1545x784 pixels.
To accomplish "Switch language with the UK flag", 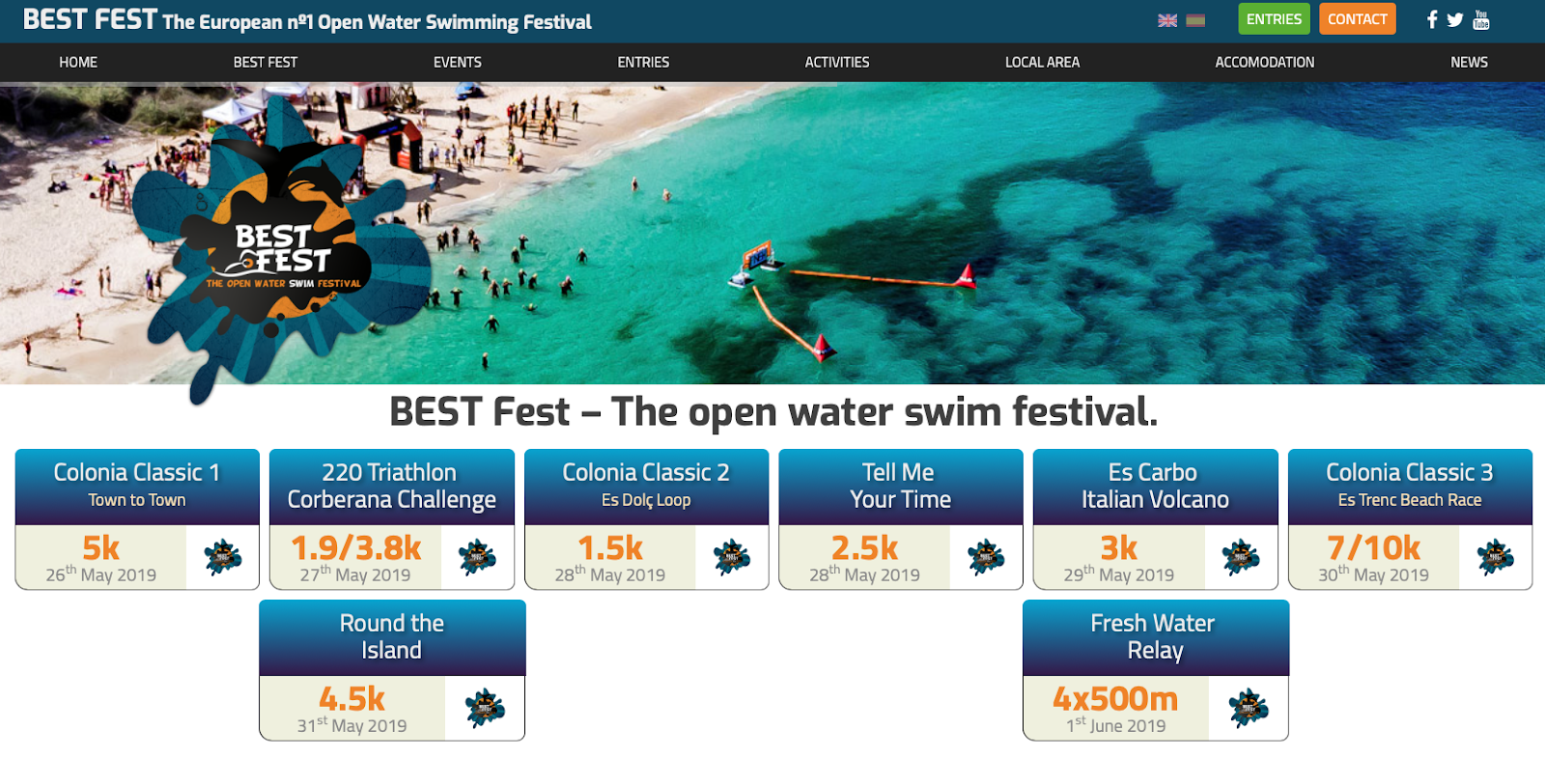I will tap(1167, 20).
